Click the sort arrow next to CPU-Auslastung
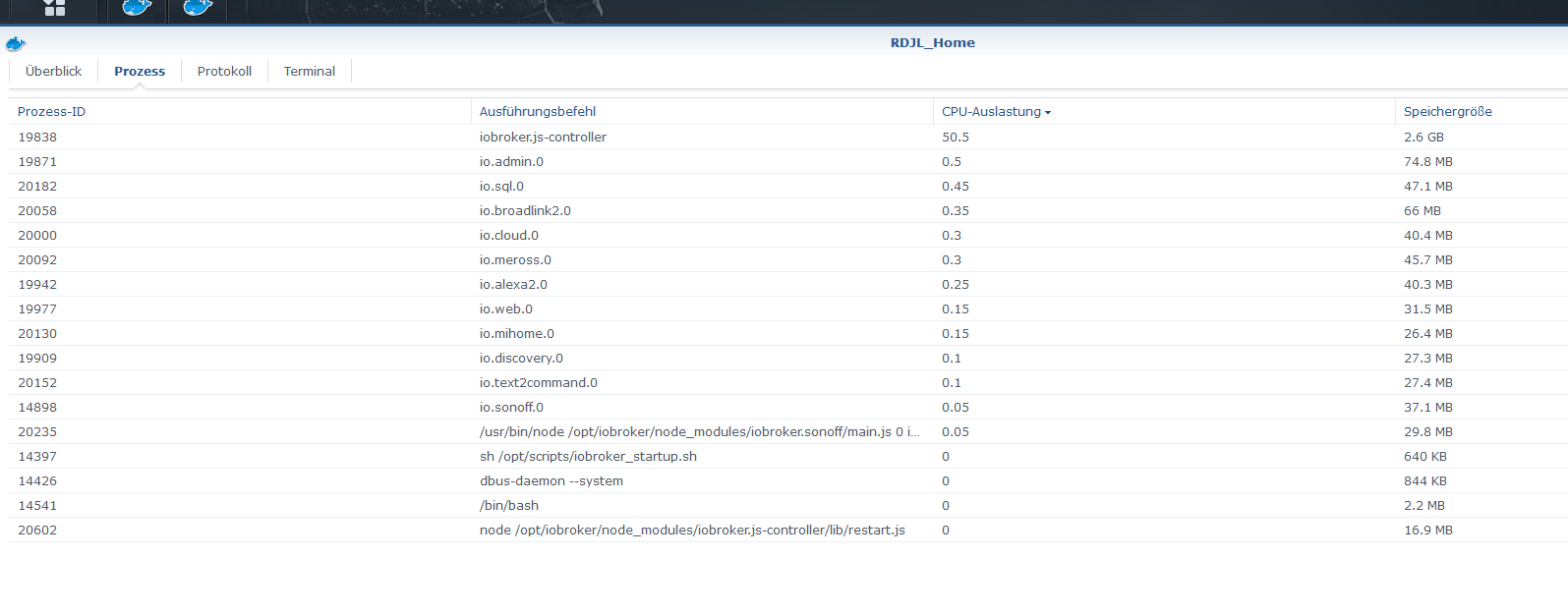Image resolution: width=1568 pixels, height=616 pixels. (x=1048, y=113)
